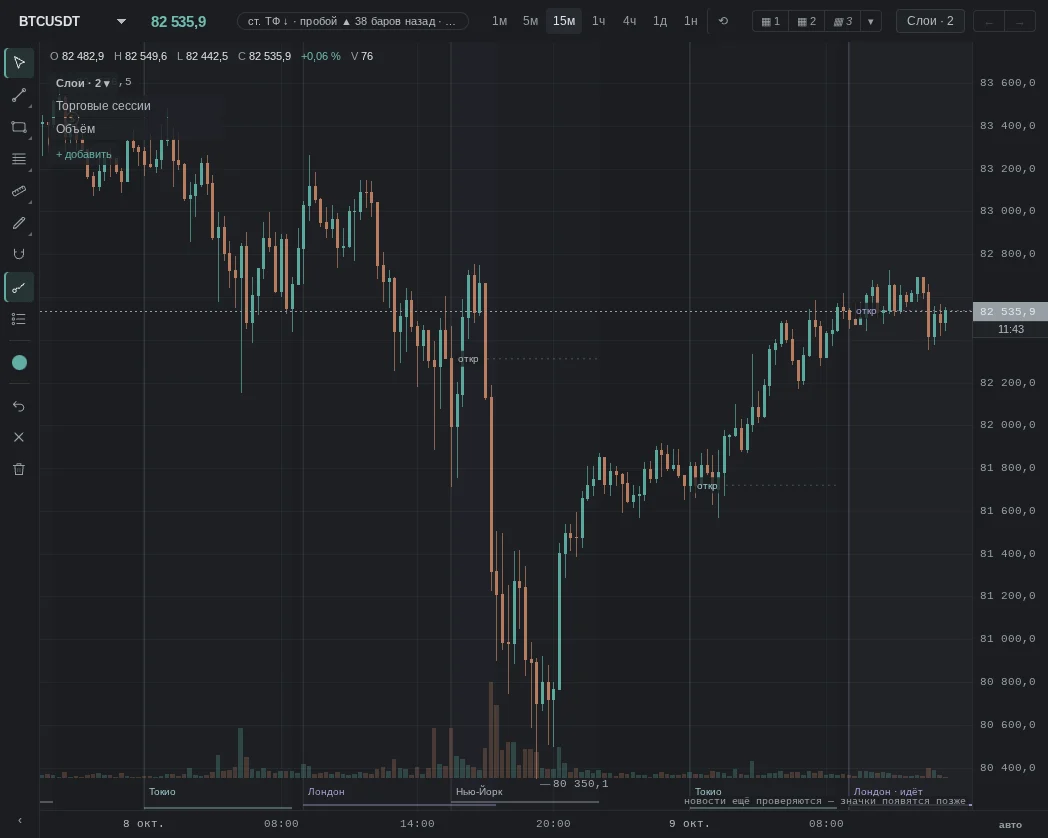Select the pencil brush tool

(19, 223)
